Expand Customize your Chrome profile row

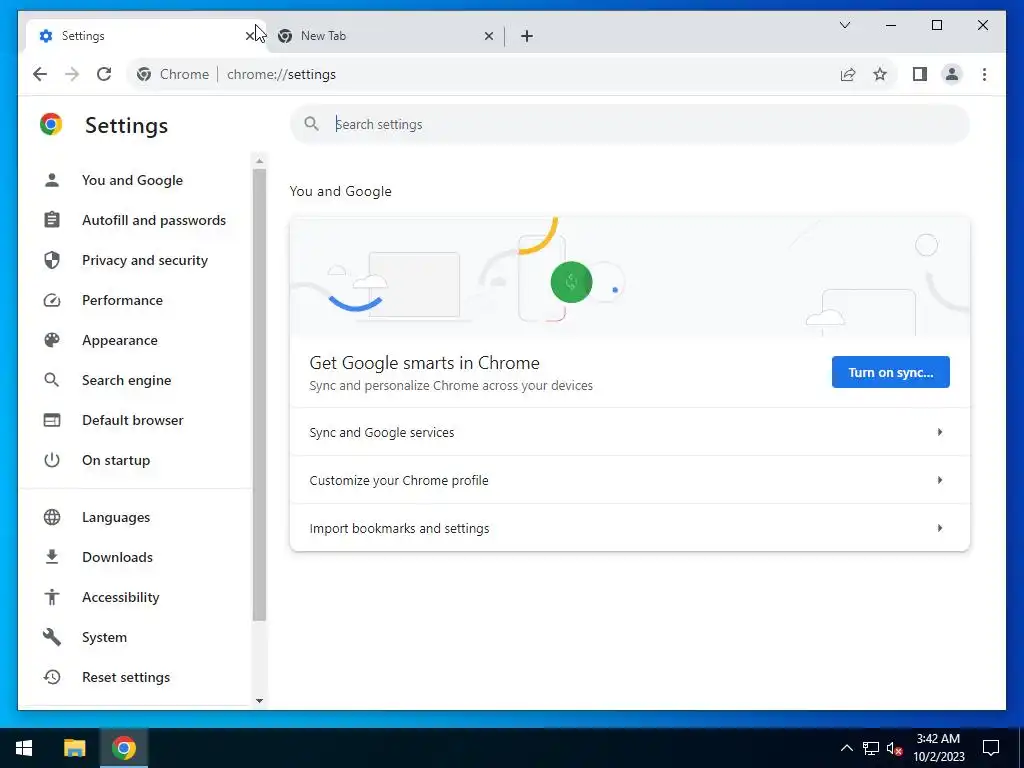(x=630, y=480)
